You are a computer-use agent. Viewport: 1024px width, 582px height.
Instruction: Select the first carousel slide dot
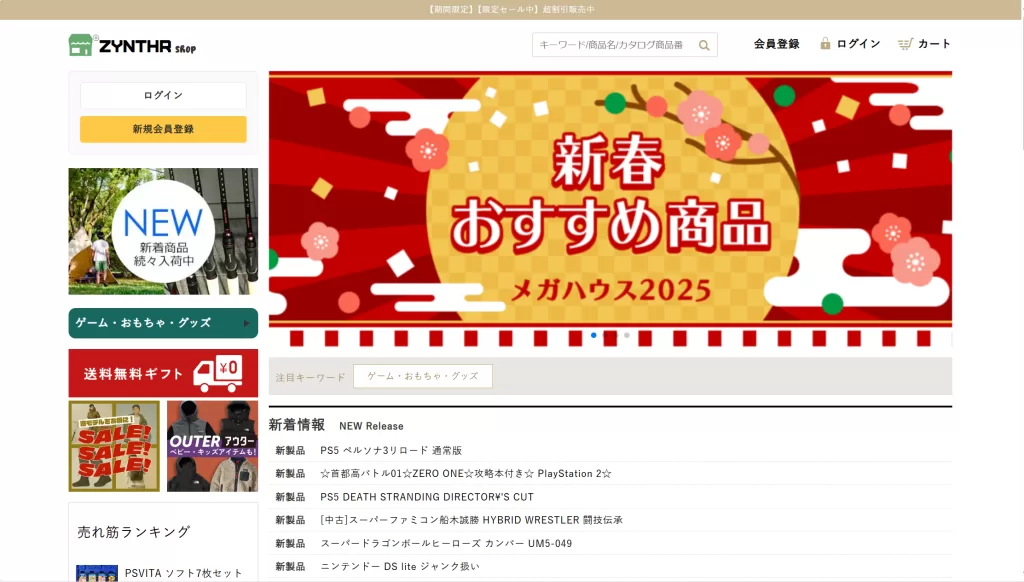tap(594, 335)
